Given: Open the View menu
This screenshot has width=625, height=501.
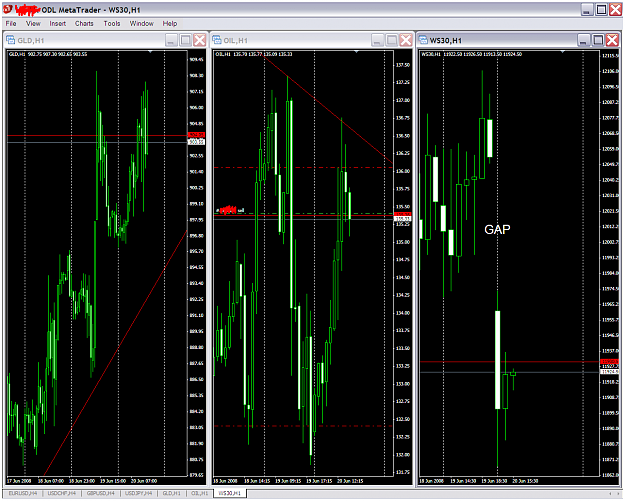Looking at the screenshot, I should [33, 24].
